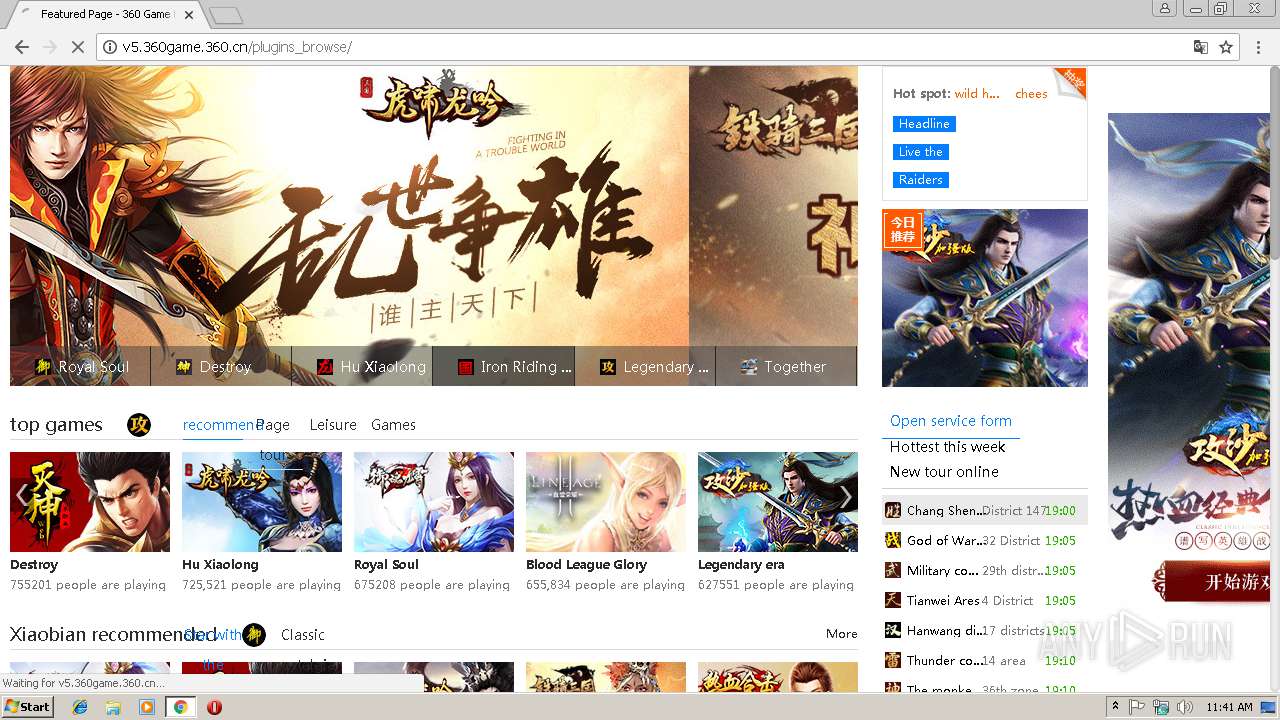Show previous games with left arrow
Screen dimensions: 1280x720
pos(21,496)
